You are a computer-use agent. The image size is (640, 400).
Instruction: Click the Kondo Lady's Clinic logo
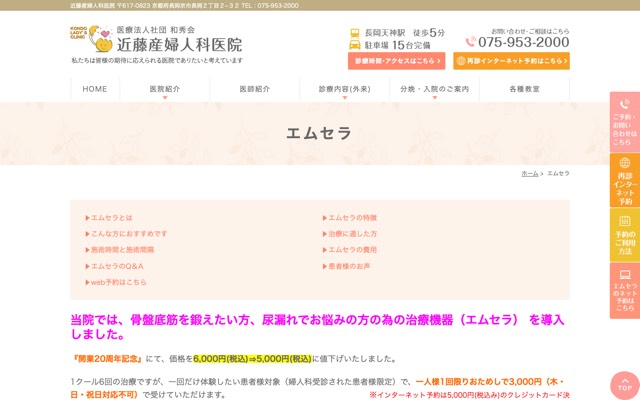91,39
